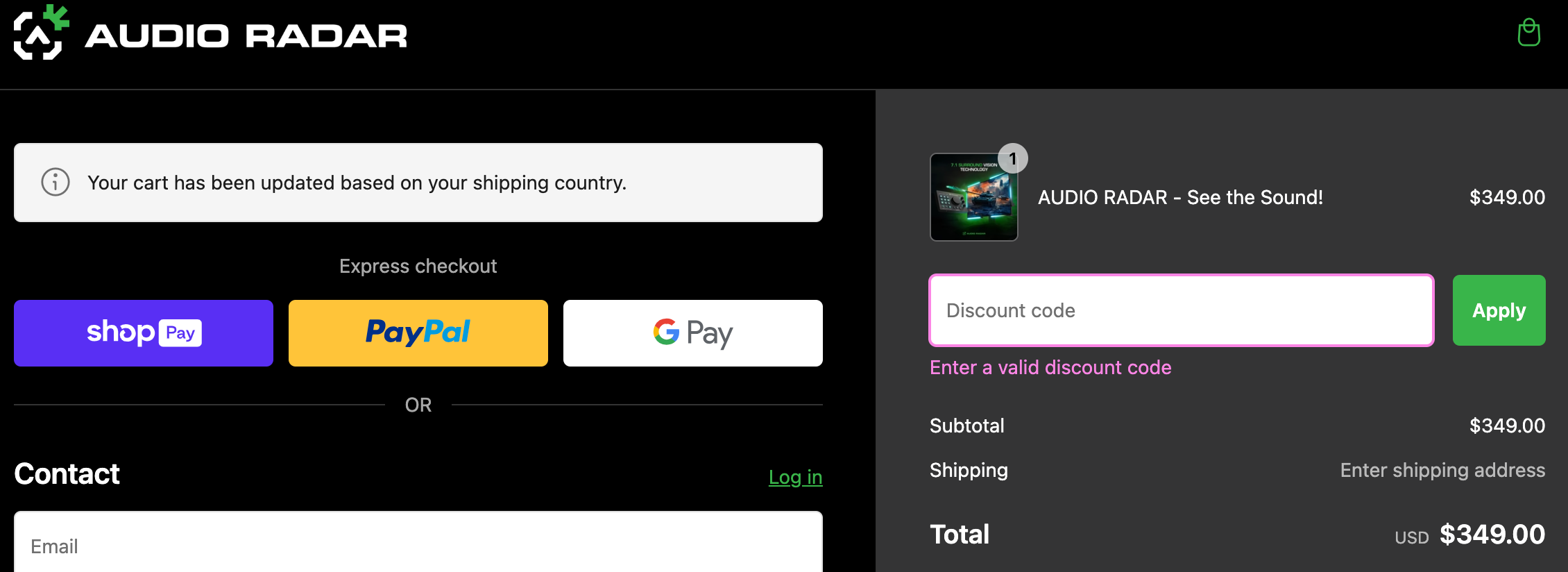Choose Google Pay express checkout

(693, 333)
